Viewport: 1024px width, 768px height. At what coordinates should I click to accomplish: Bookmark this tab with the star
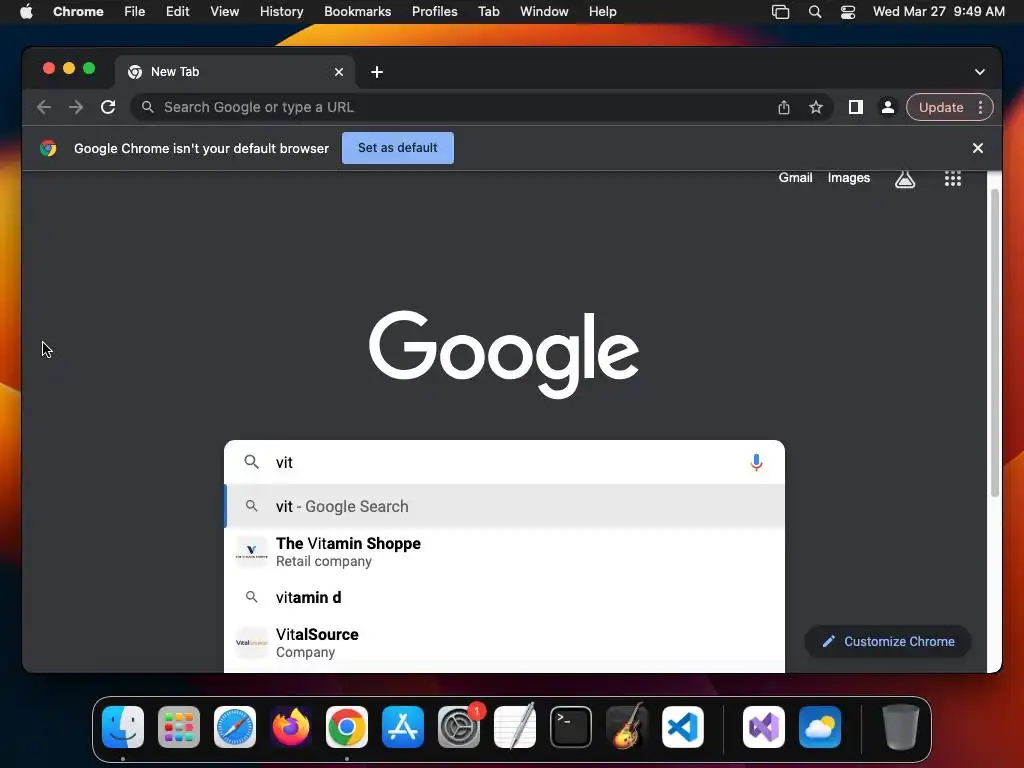tap(816, 107)
